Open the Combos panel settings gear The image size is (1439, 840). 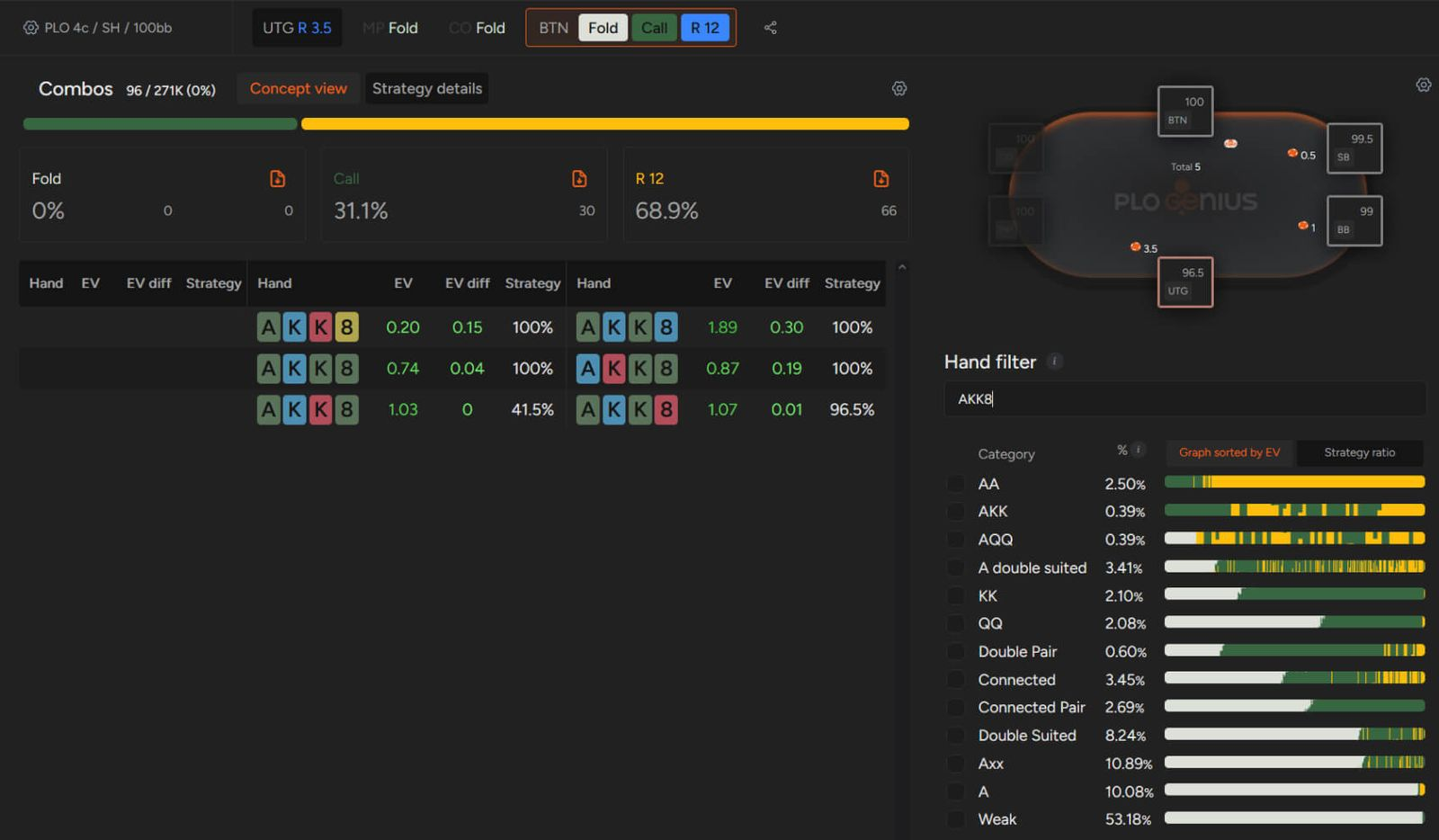tap(898, 88)
